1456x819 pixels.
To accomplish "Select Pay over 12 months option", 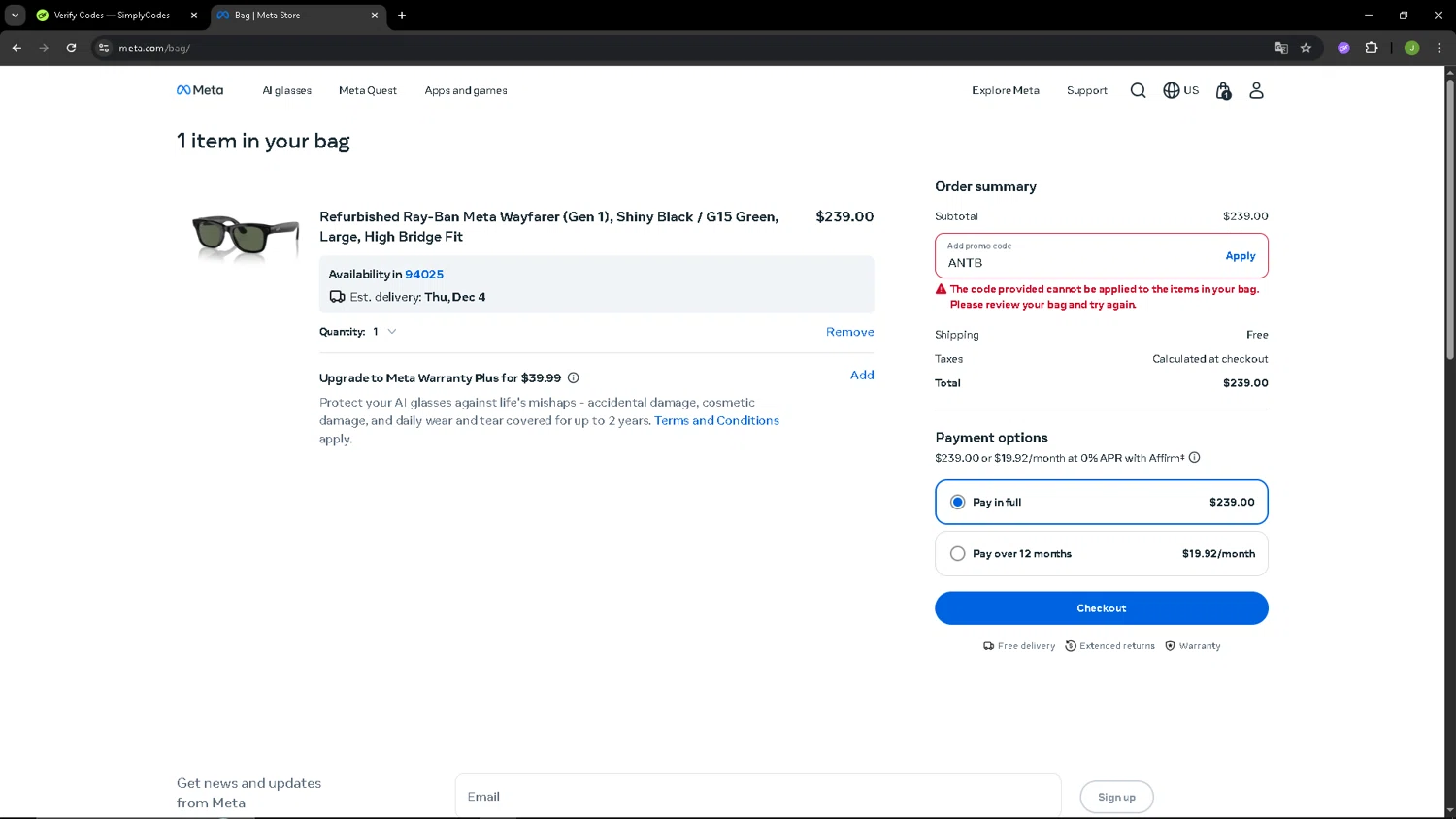I will pos(958,554).
